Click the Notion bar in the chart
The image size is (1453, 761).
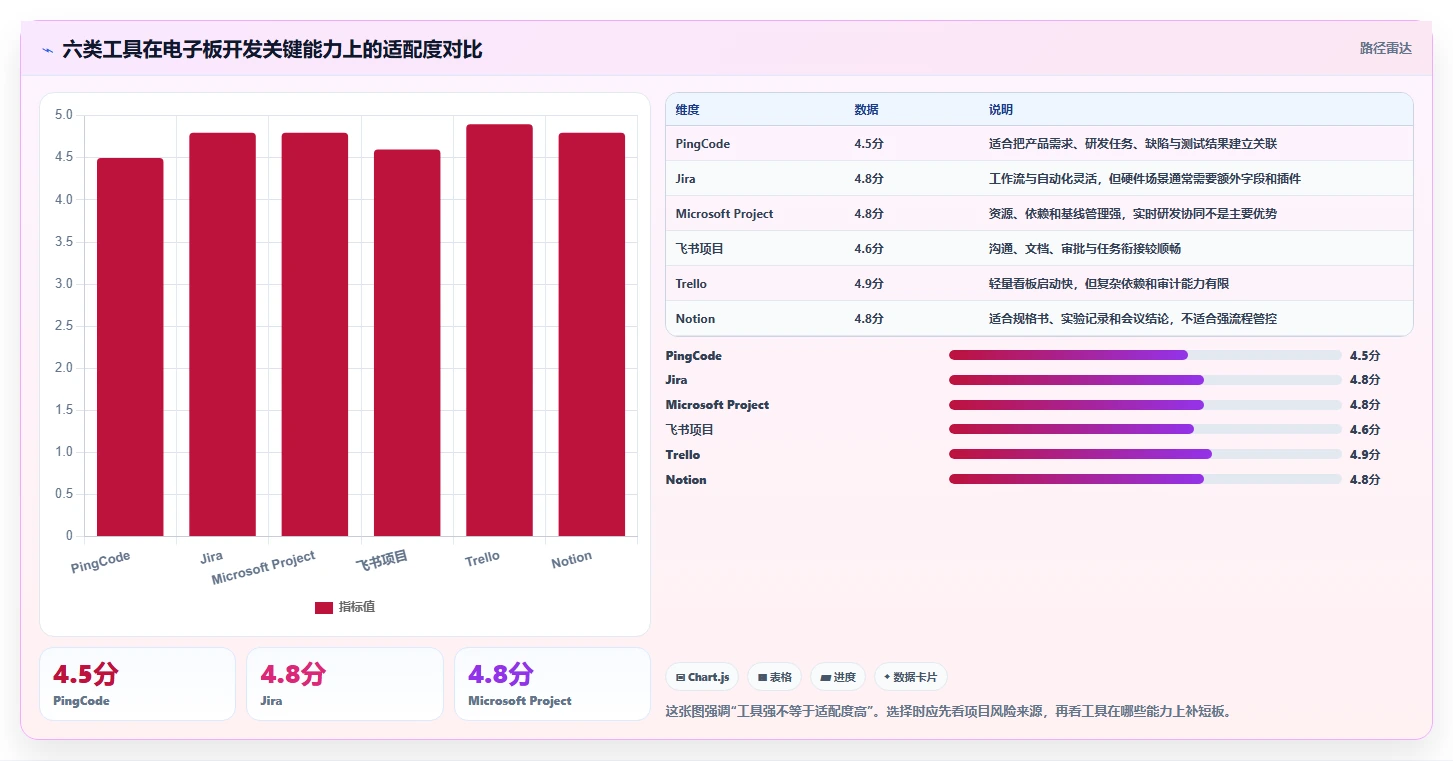(x=592, y=334)
